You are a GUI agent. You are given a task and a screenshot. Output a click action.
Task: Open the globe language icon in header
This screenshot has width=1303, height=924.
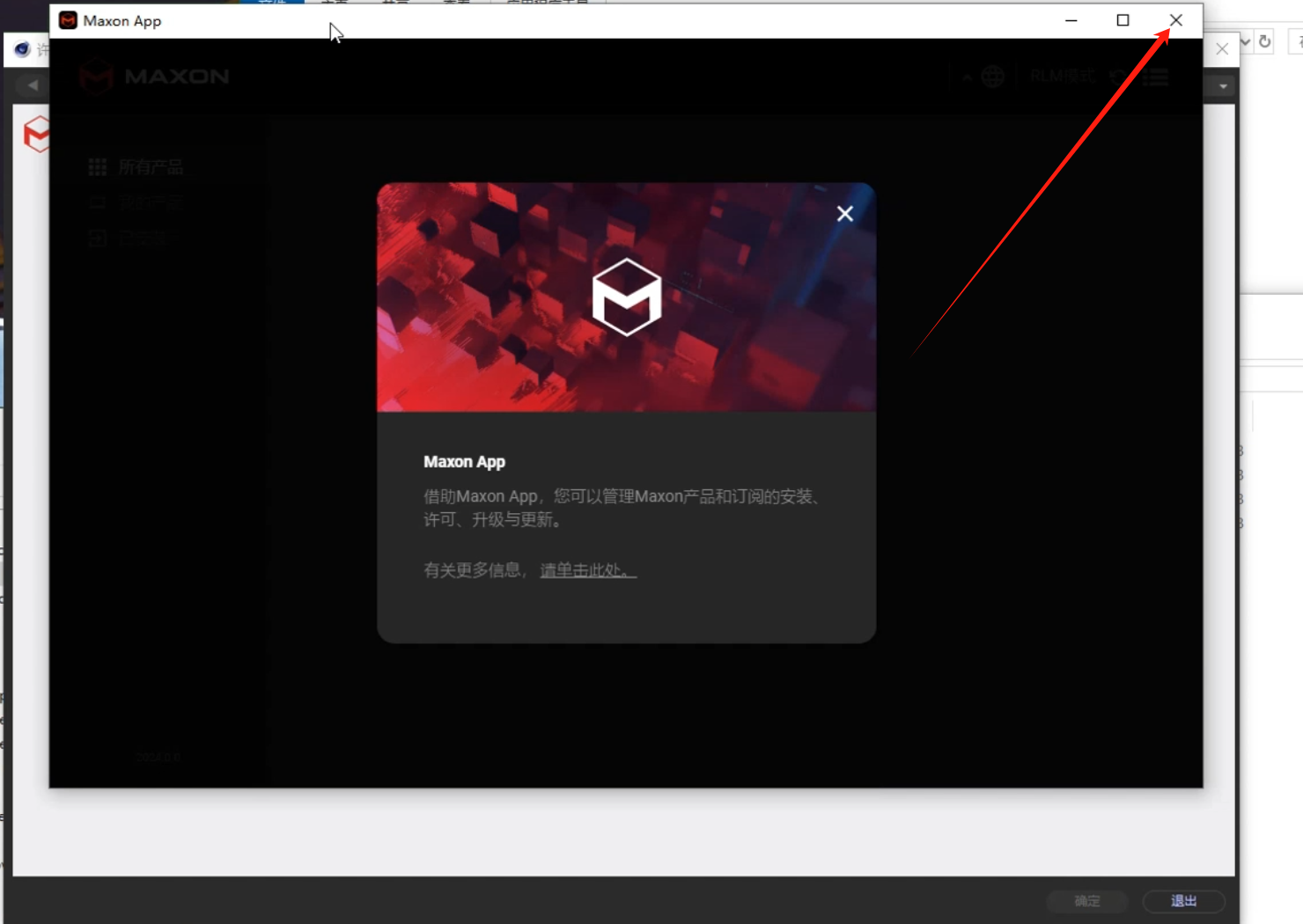click(993, 77)
